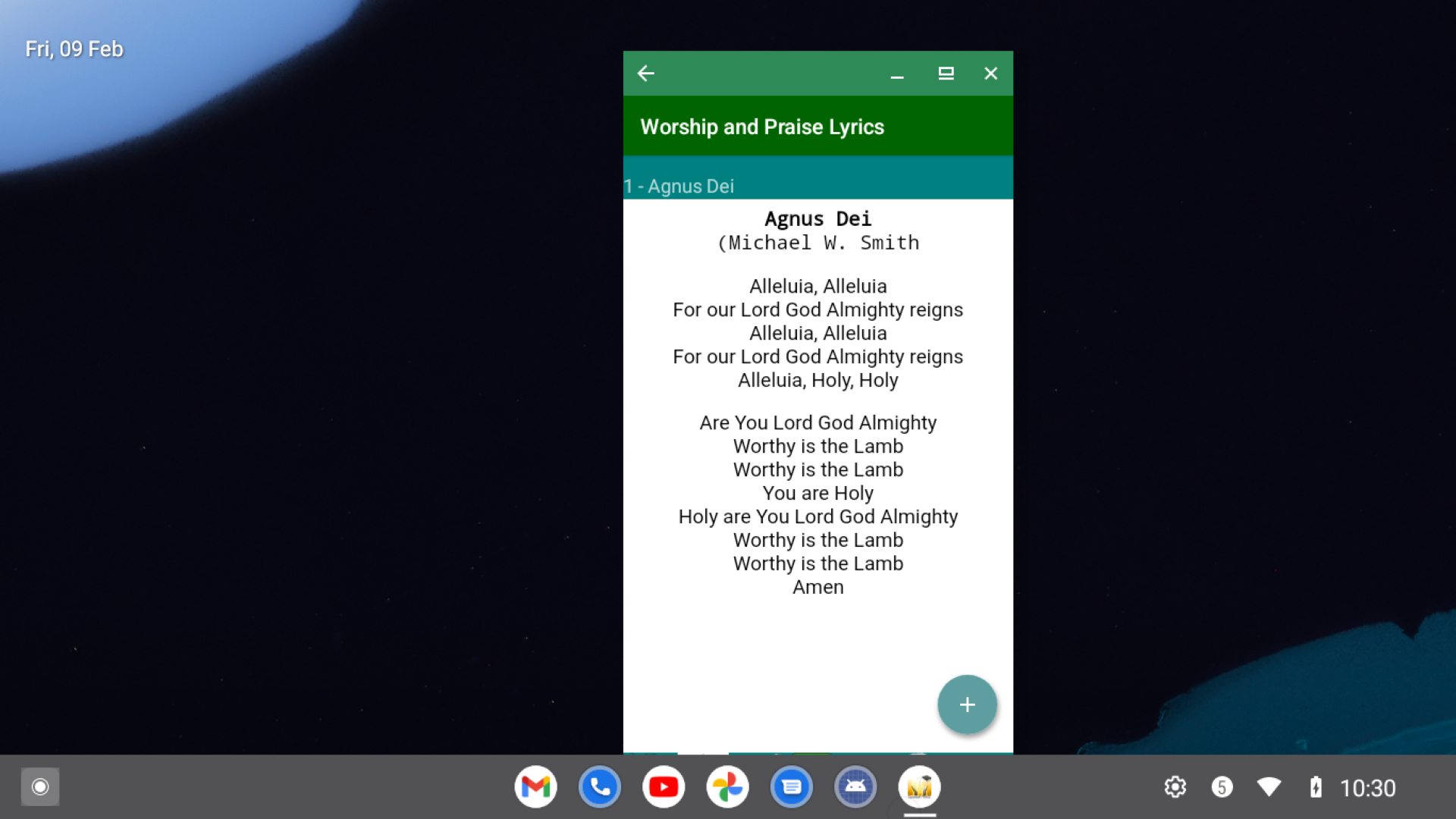The height and width of the screenshot is (819, 1456).
Task: Open YouTube from the shelf
Action: [x=664, y=787]
